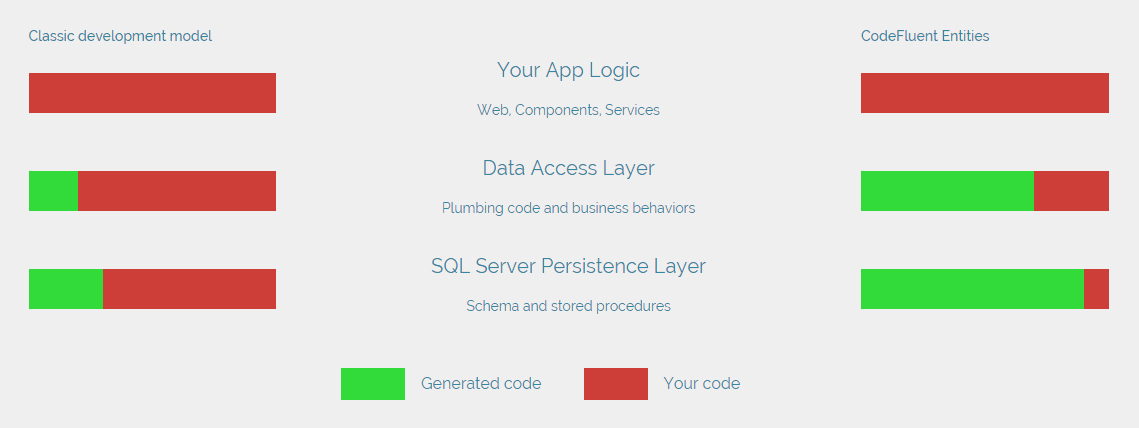The width and height of the screenshot is (1139, 428).
Task: Click green segment of classic SQL Server bar
Action: coord(66,289)
